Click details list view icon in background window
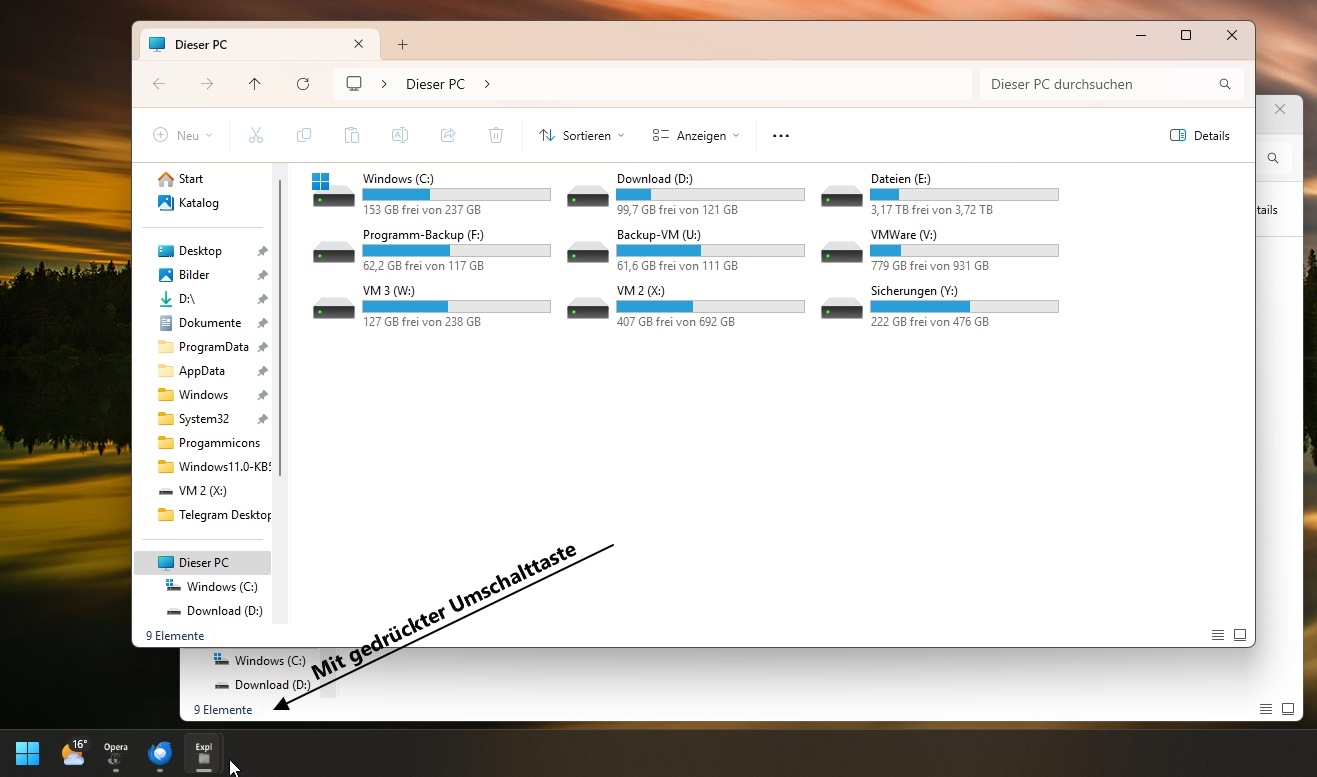Image resolution: width=1317 pixels, height=777 pixels. (x=1266, y=709)
